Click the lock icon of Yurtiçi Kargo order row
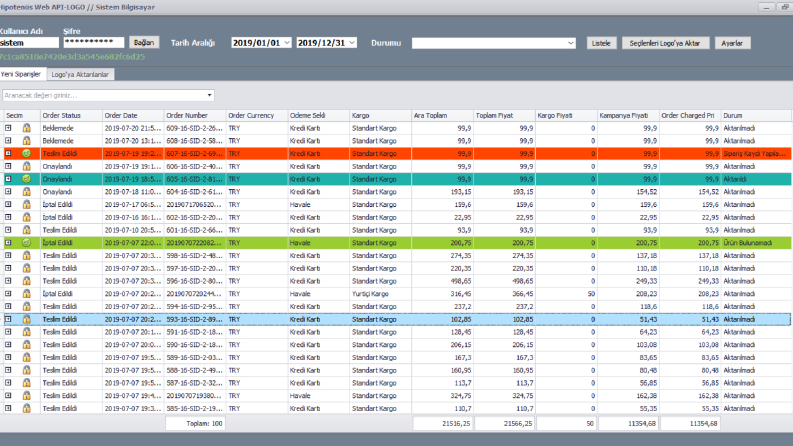 [x=26, y=294]
